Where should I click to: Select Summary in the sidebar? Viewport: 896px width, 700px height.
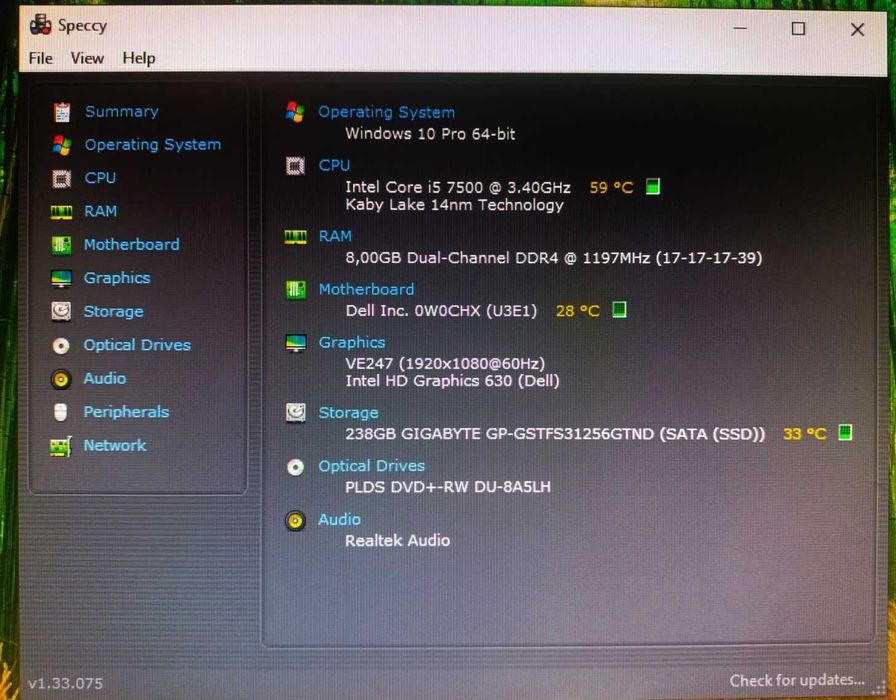pos(122,111)
